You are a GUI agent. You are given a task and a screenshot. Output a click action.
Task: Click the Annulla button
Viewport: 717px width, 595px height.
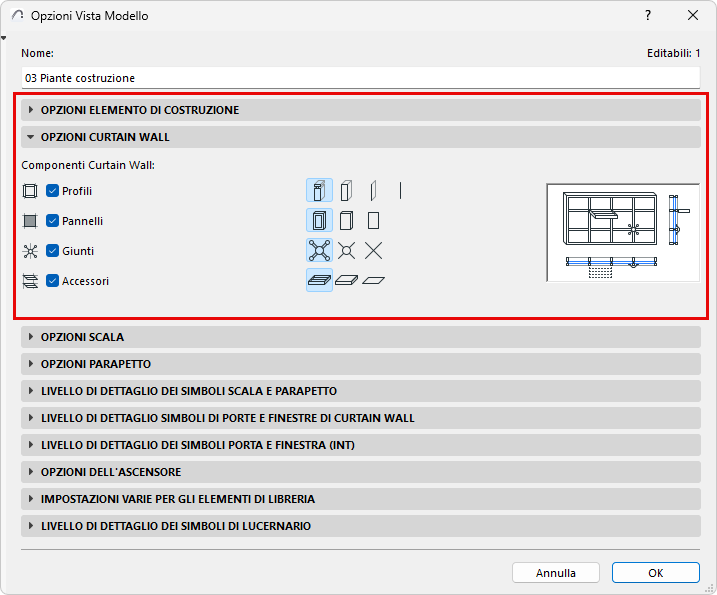point(556,573)
